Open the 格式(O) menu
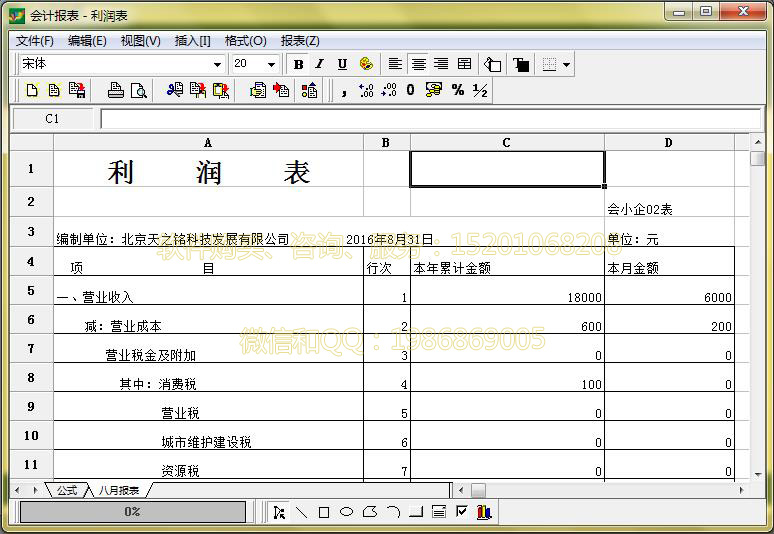This screenshot has height=534, width=774. click(x=245, y=41)
